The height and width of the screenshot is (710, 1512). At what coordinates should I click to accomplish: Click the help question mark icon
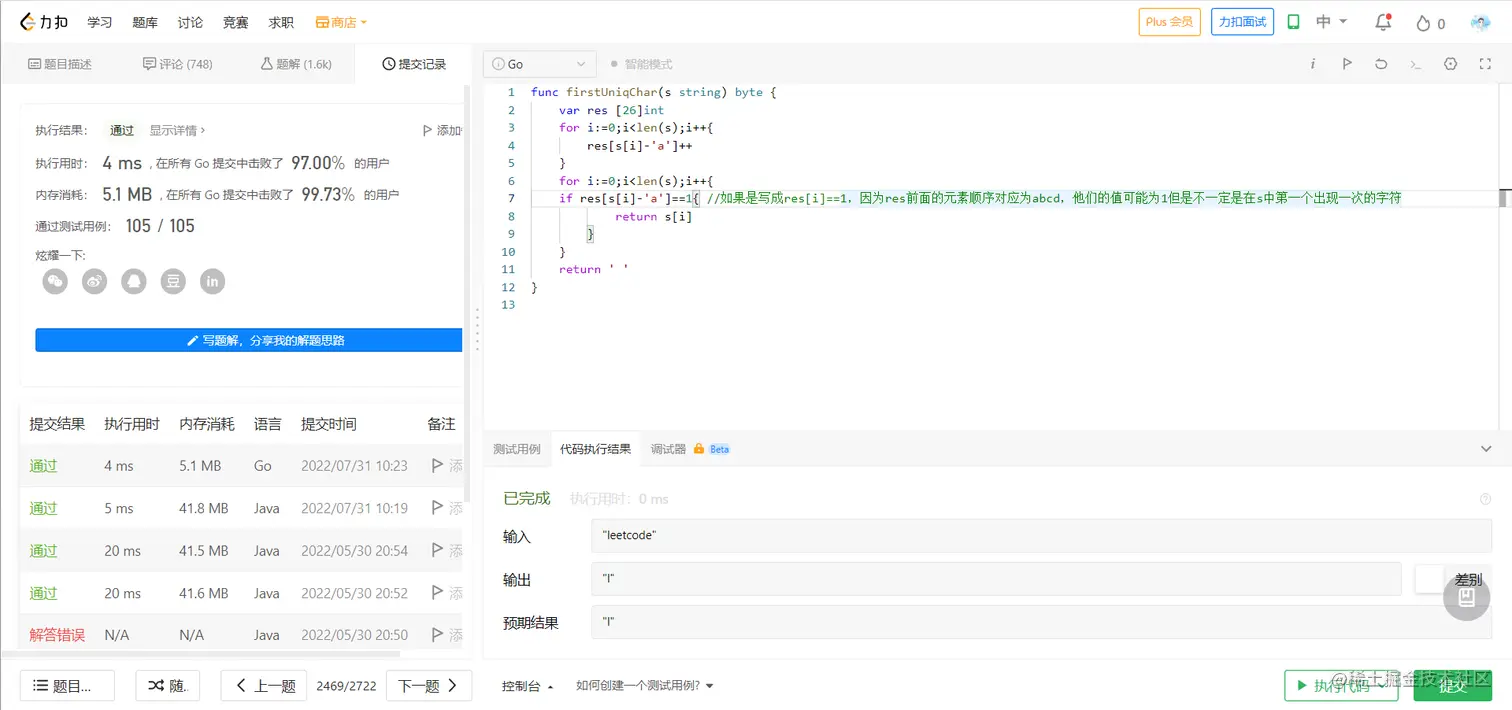coord(1485,499)
